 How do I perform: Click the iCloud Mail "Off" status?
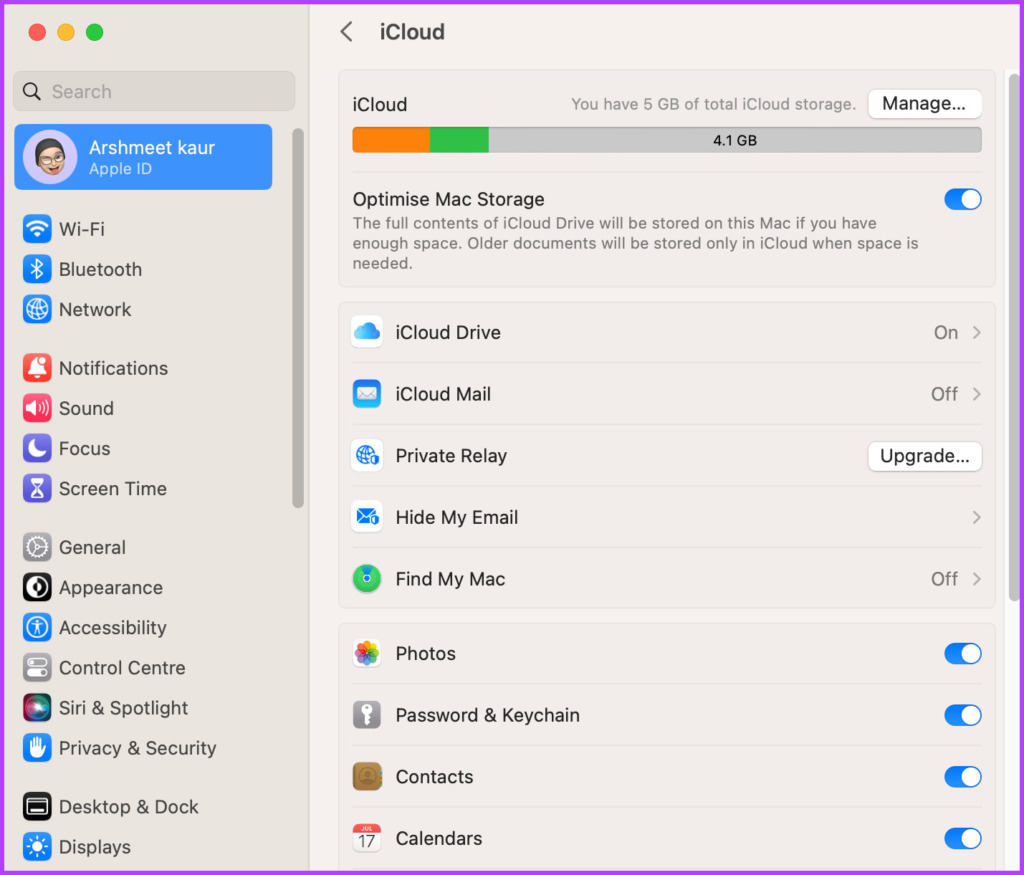pyautogui.click(x=944, y=394)
